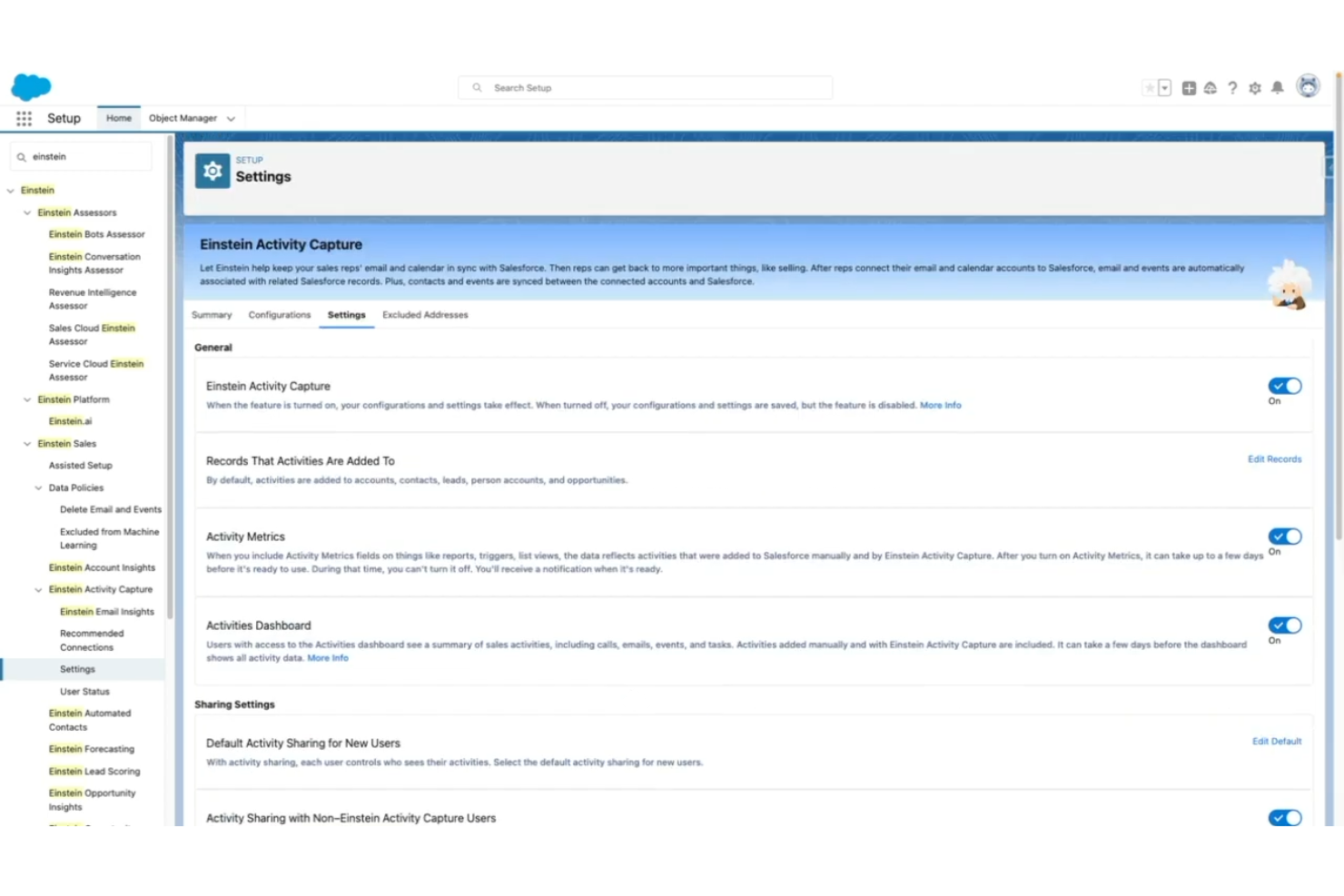The image size is (1344, 896).
Task: Open Einstein Conversation Insights Assessor
Action: (x=94, y=263)
